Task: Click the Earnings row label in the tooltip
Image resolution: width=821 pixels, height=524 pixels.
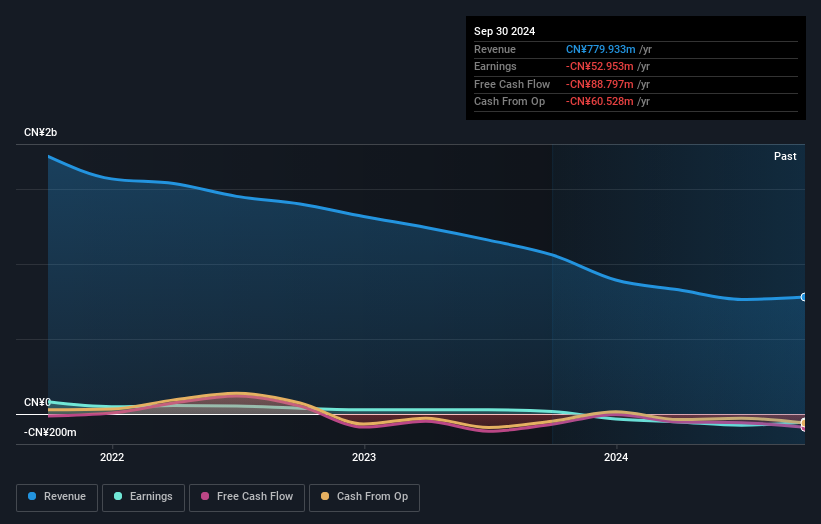Action: point(495,66)
